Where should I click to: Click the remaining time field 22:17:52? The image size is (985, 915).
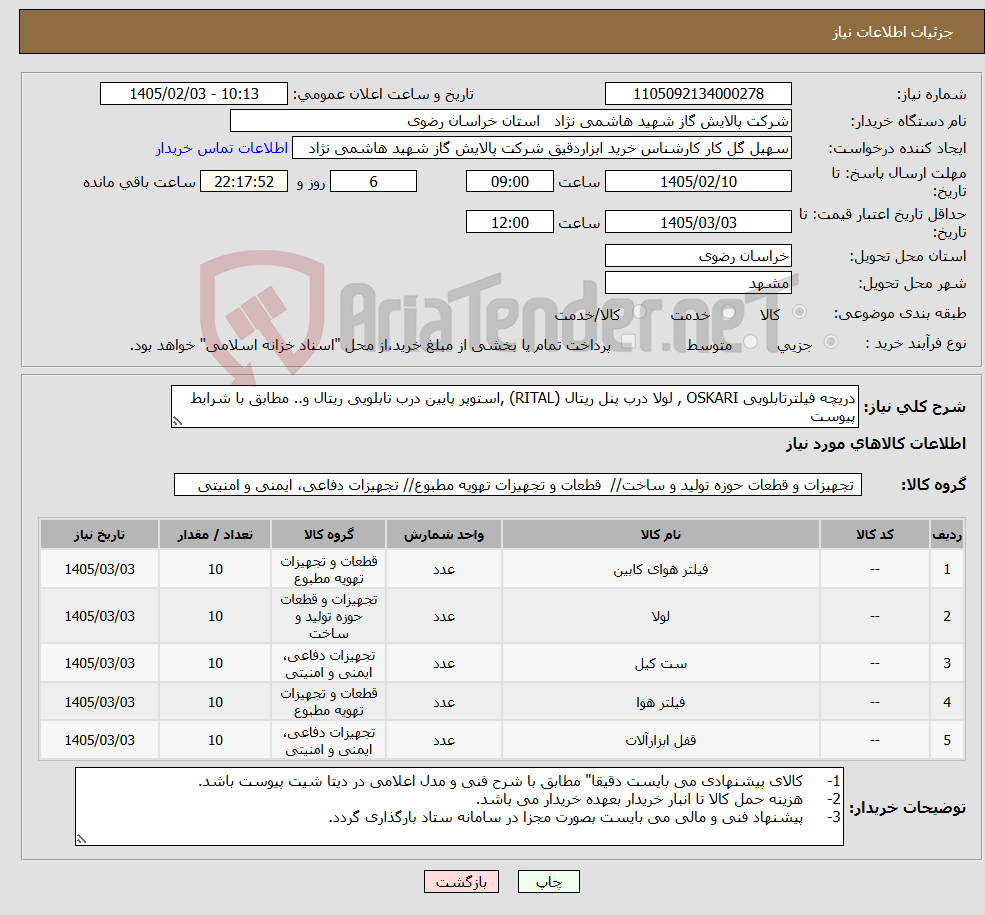coord(244,181)
